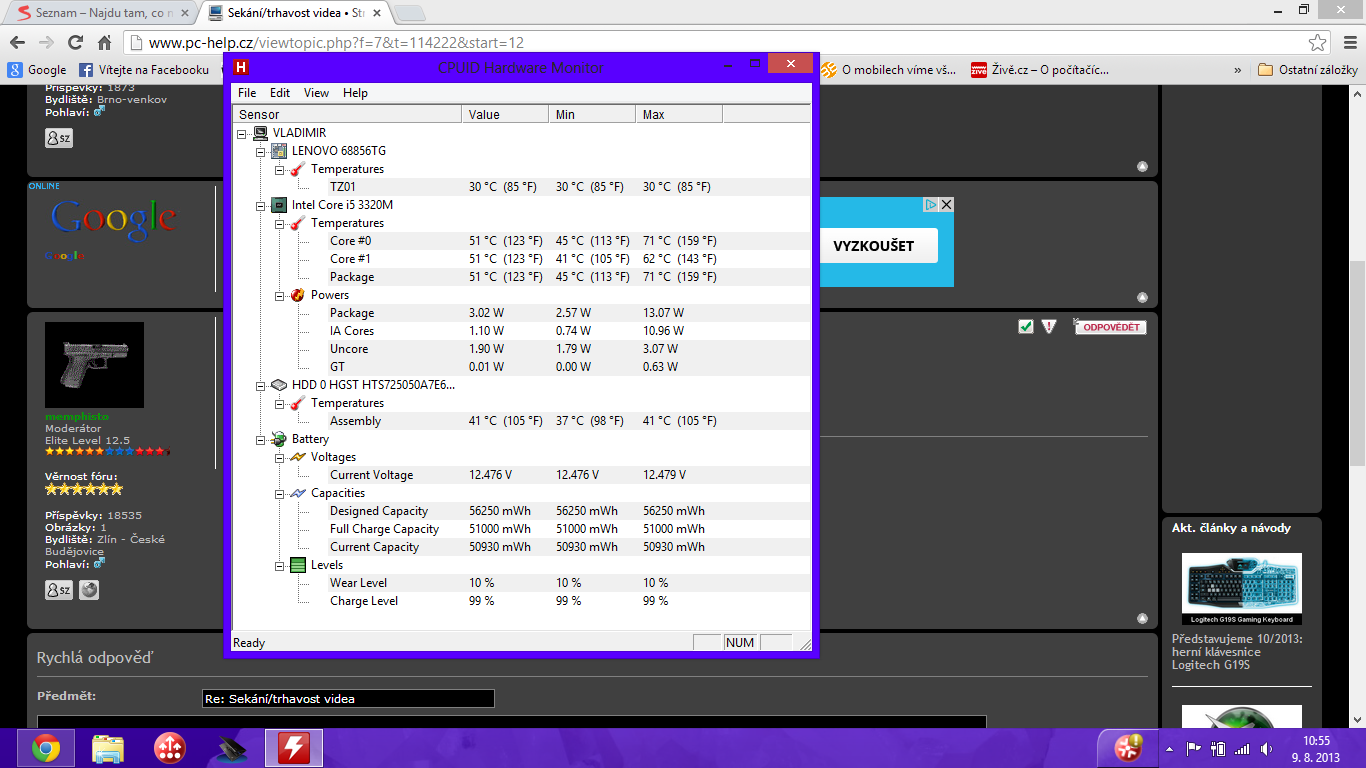This screenshot has width=1366, height=768.
Task: Open the Google bookmark
Action: coord(37,70)
